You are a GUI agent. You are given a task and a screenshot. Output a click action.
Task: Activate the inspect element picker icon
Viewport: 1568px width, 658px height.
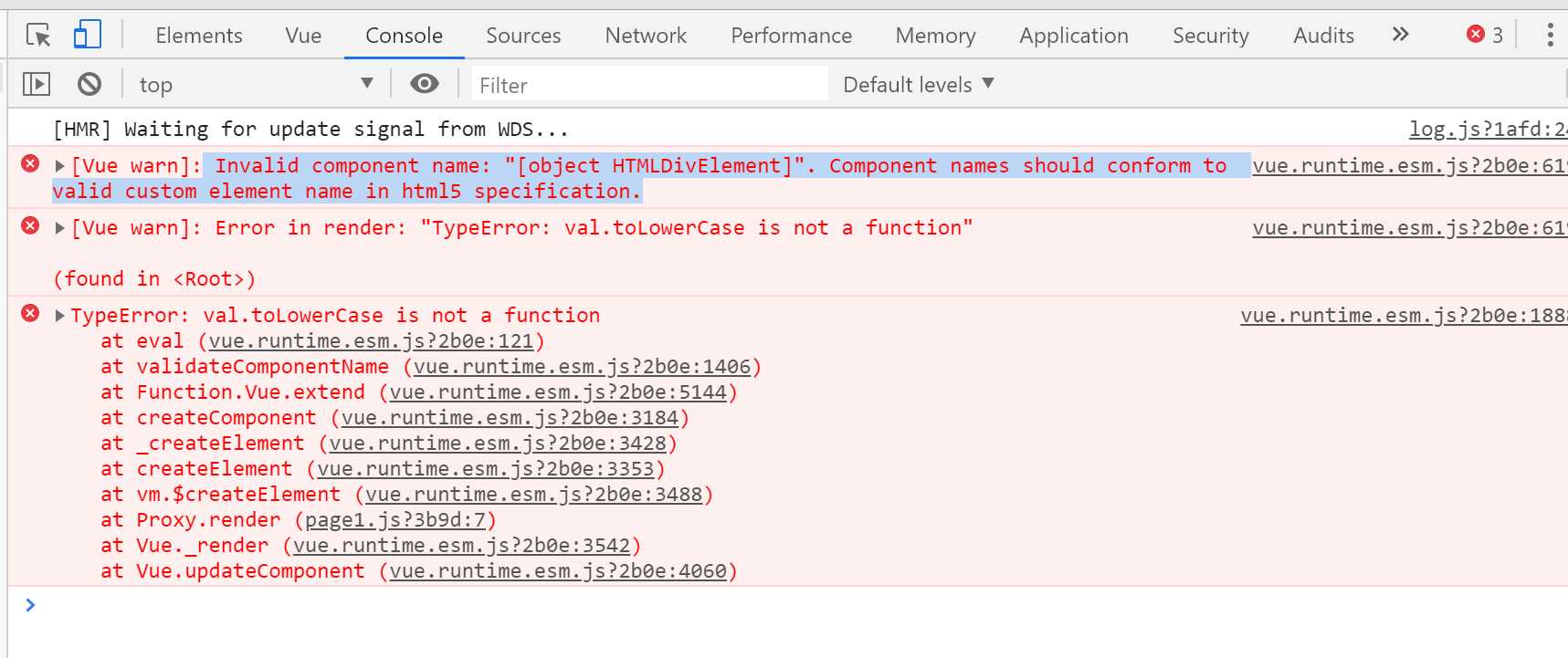pyautogui.click(x=38, y=36)
